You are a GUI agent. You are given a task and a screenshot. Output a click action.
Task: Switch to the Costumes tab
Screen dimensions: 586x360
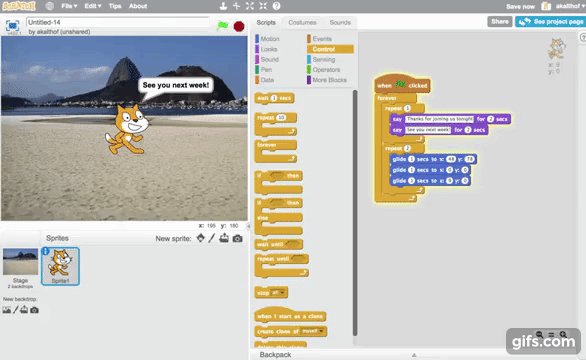(302, 22)
